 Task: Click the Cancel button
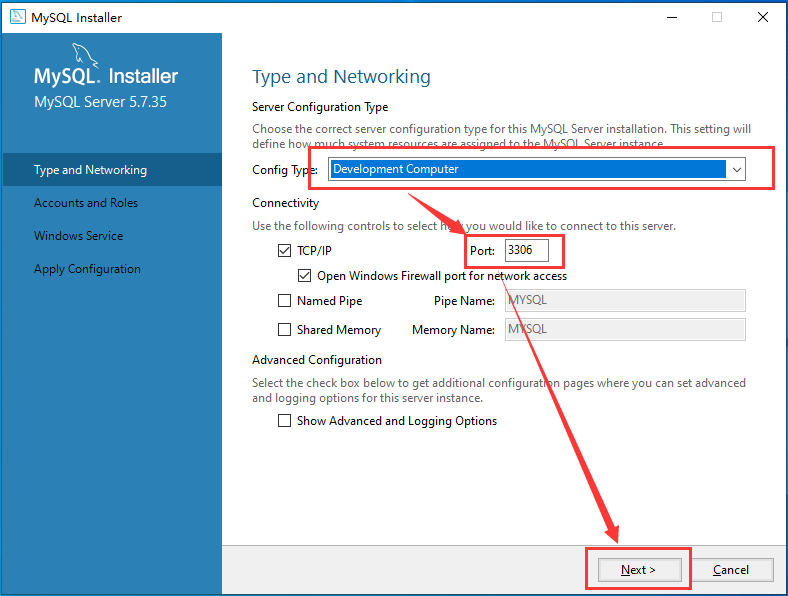pos(731,570)
